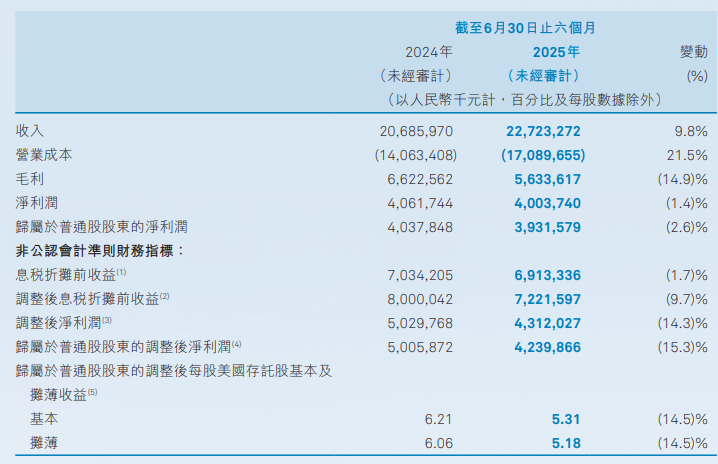718x464 pixels.
Task: Click 未經審計 under 2024年
Action: pyautogui.click(x=416, y=76)
